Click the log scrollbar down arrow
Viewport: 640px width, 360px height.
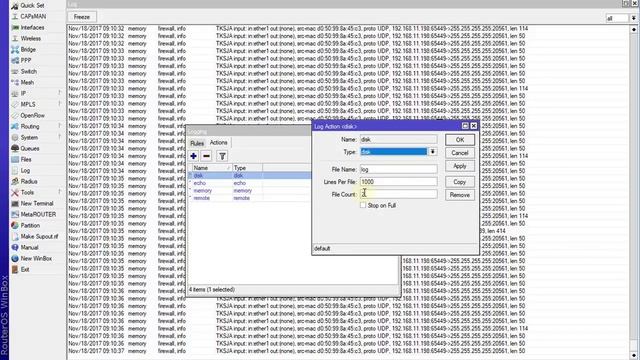[633, 356]
